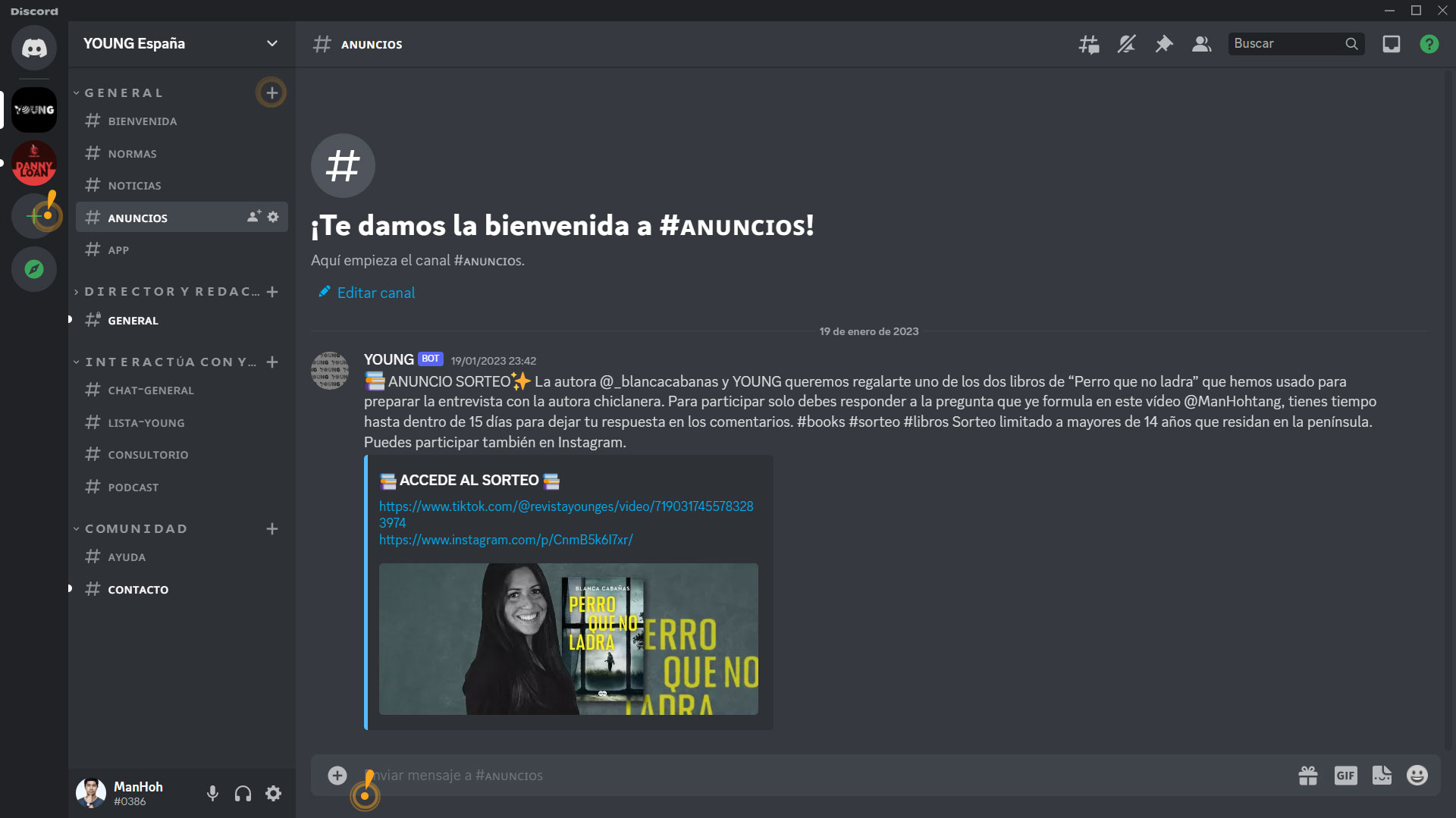Deafen audio with the headphones icon
Viewport: 1456px width, 818px height.
coord(243,793)
